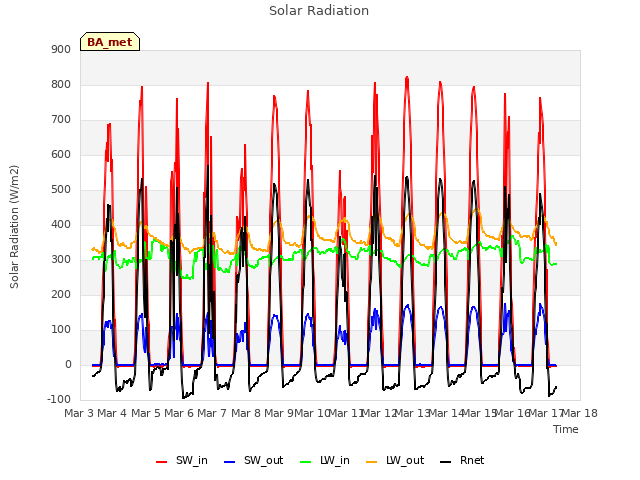Click the Mar 4 x-axis label
The height and width of the screenshot is (480, 640).
tap(112, 413)
